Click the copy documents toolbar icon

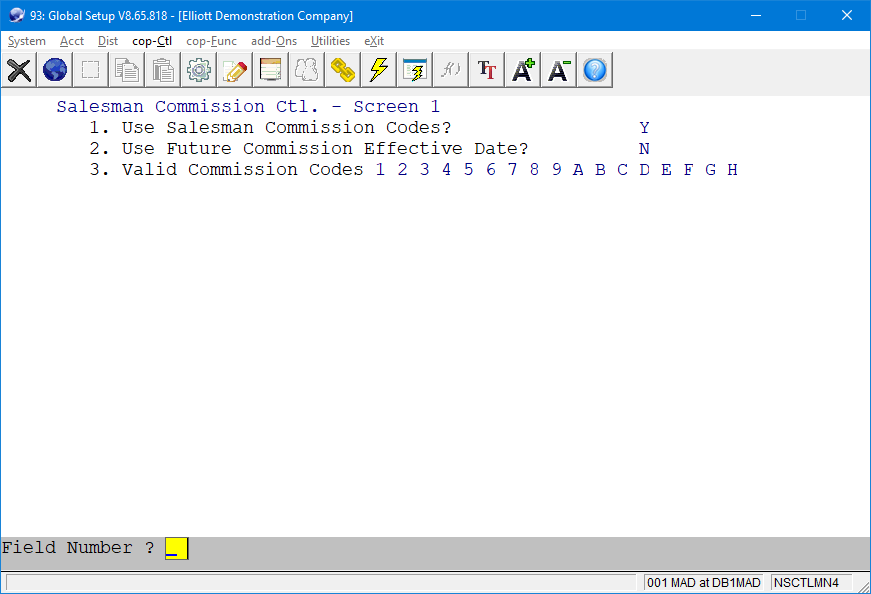pyautogui.click(x=127, y=70)
